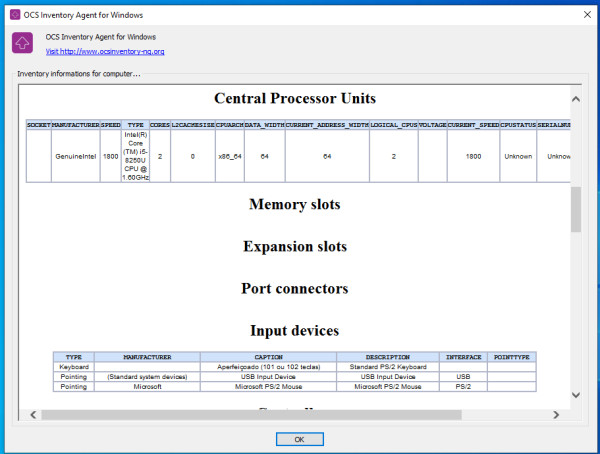Select the Central Processor Units heading
The image size is (600, 454).
(x=295, y=98)
